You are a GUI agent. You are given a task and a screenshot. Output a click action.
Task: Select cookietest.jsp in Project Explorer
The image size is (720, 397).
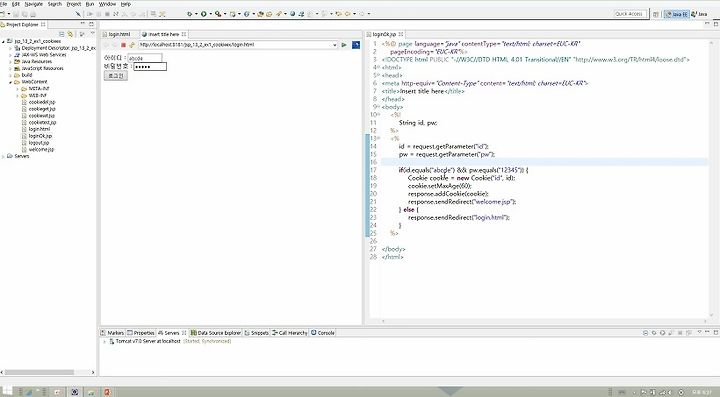pyautogui.click(x=42, y=123)
